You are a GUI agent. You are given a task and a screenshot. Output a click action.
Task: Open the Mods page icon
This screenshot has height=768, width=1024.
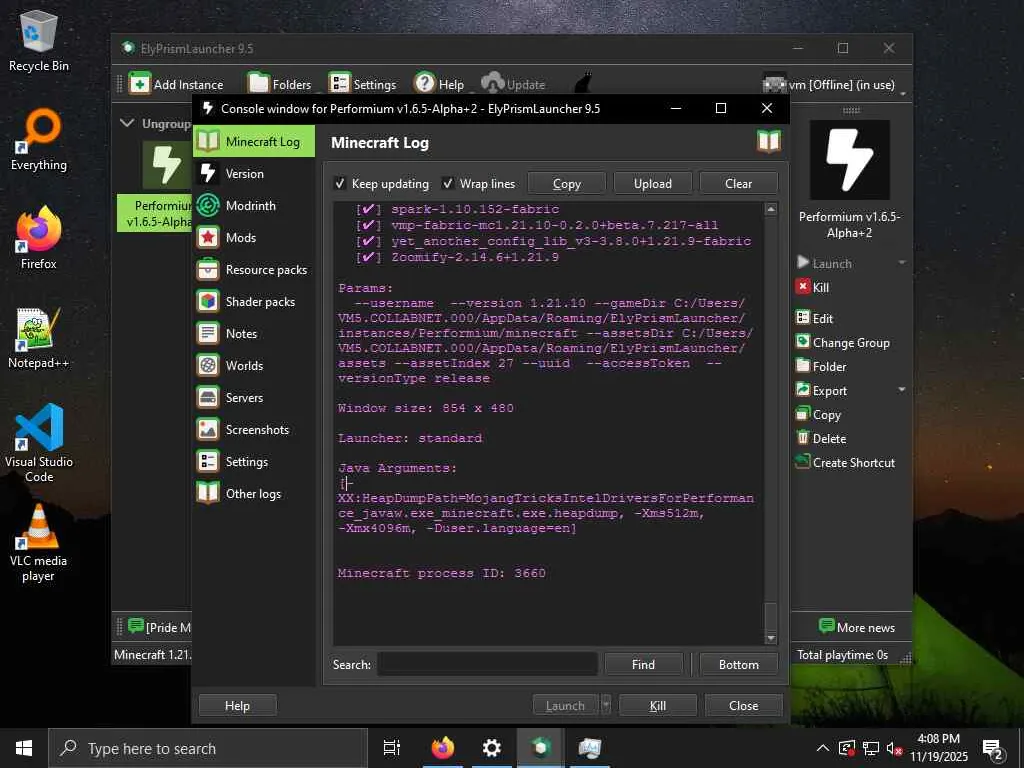coord(208,237)
